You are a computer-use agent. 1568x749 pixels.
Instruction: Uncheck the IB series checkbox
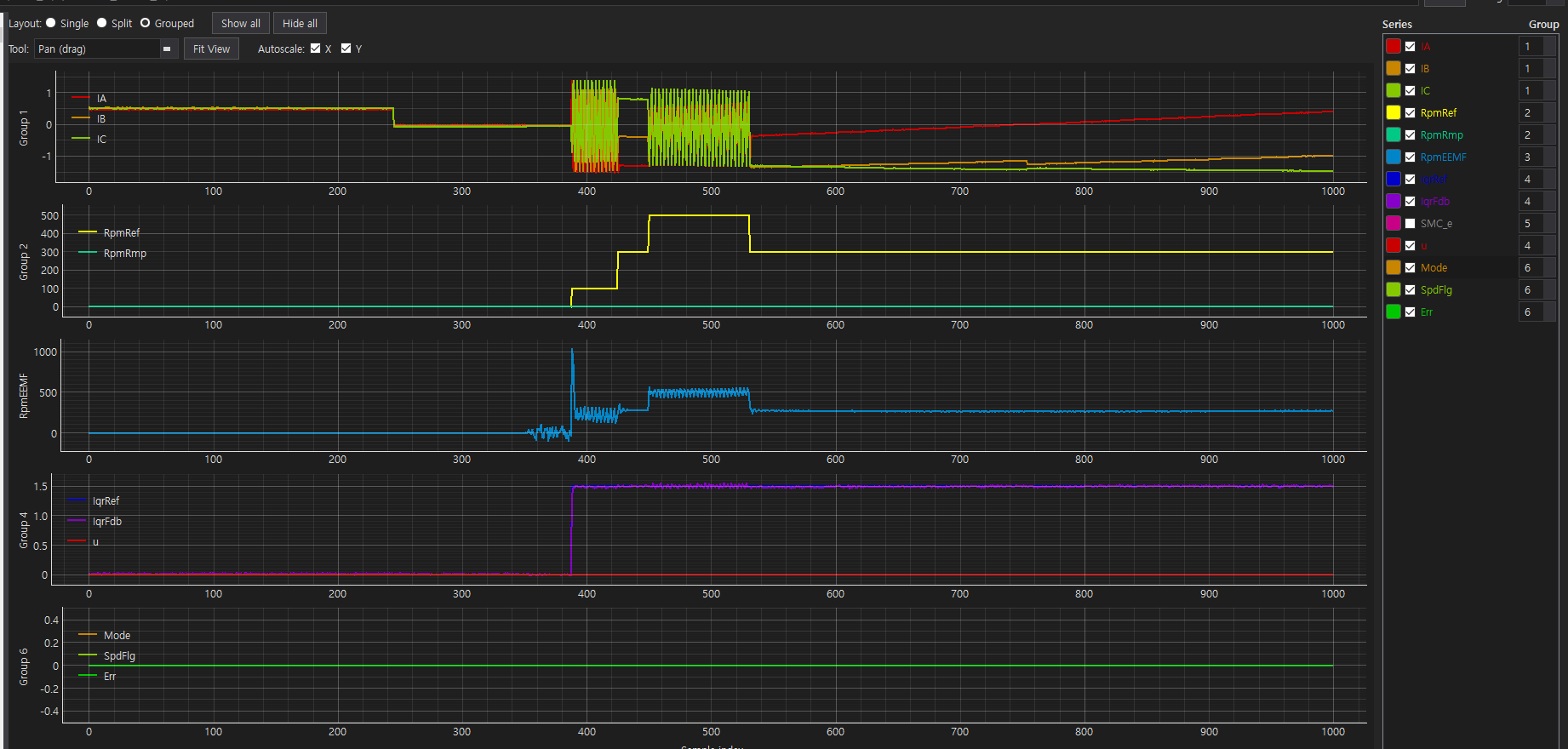[1411, 68]
